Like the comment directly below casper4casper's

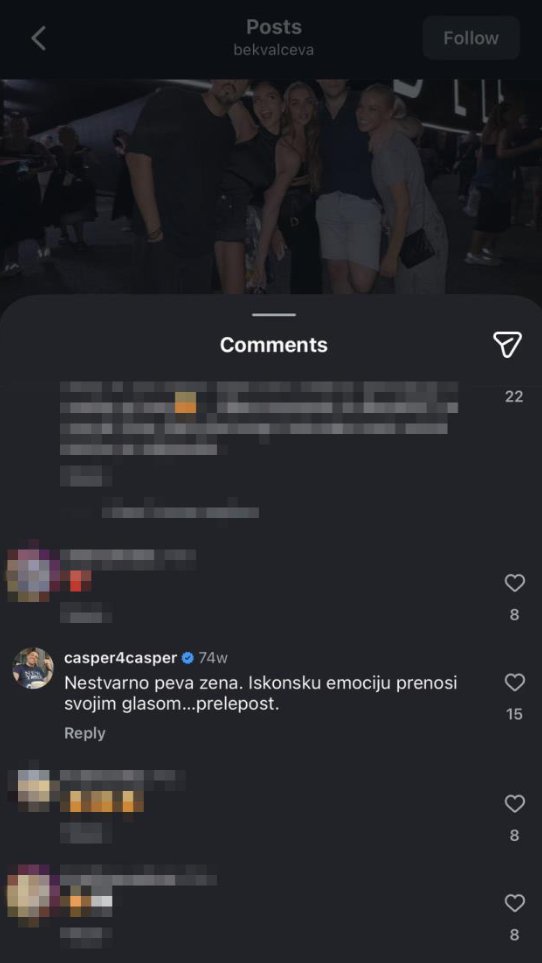(514, 803)
